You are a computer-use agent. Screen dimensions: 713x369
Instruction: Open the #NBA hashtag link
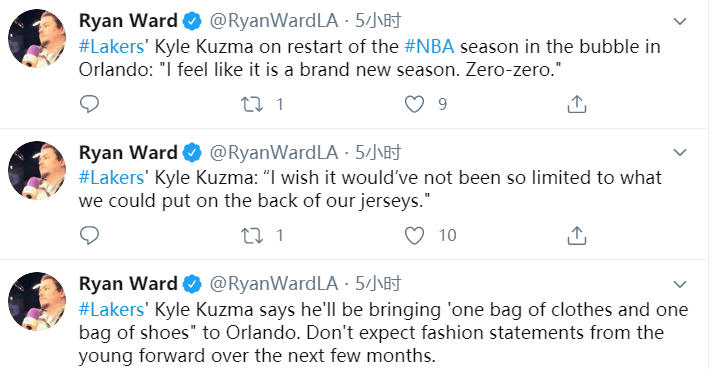[429, 47]
